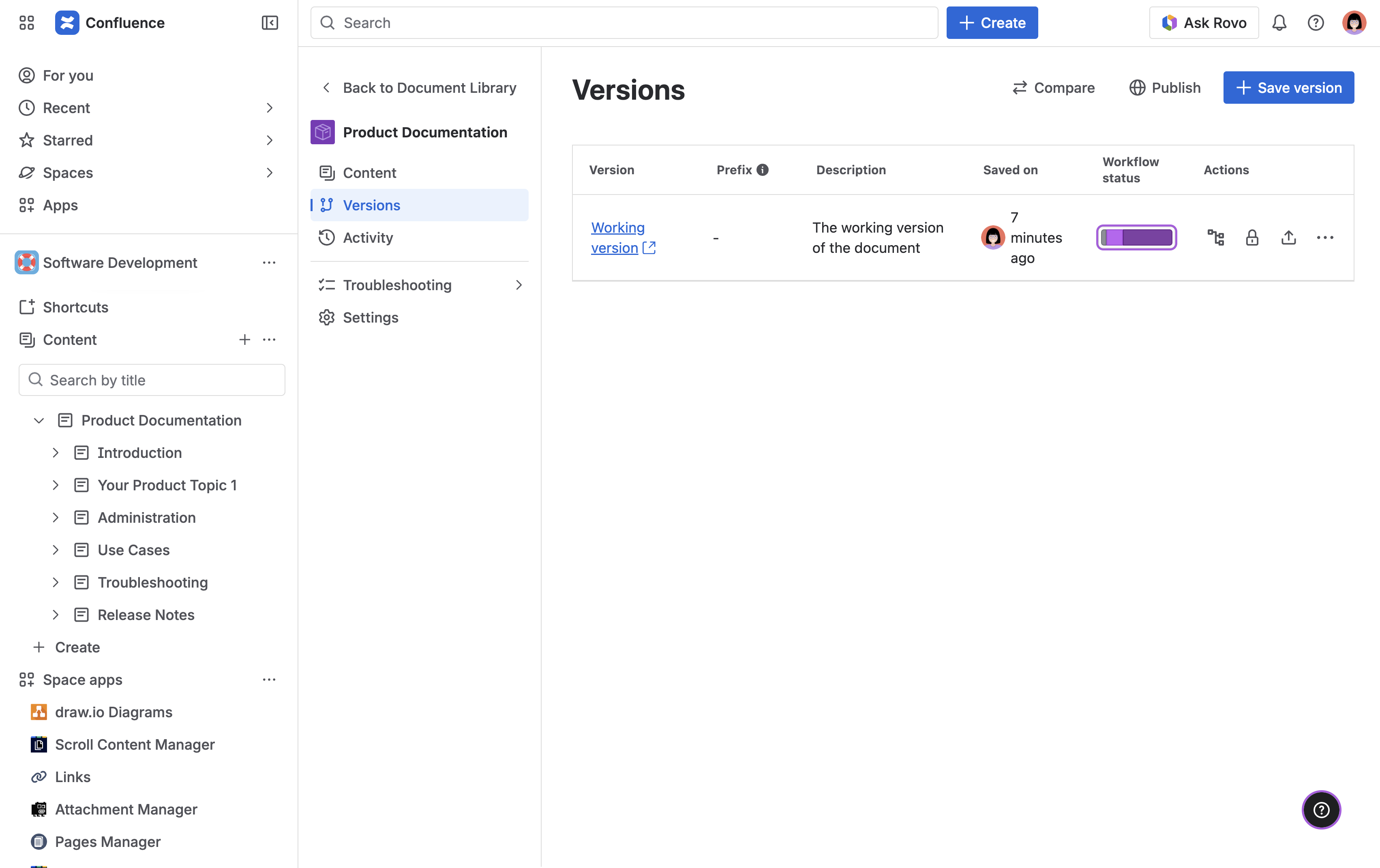This screenshot has width=1380, height=868.
Task: Open the help question mark menu
Action: click(x=1316, y=22)
